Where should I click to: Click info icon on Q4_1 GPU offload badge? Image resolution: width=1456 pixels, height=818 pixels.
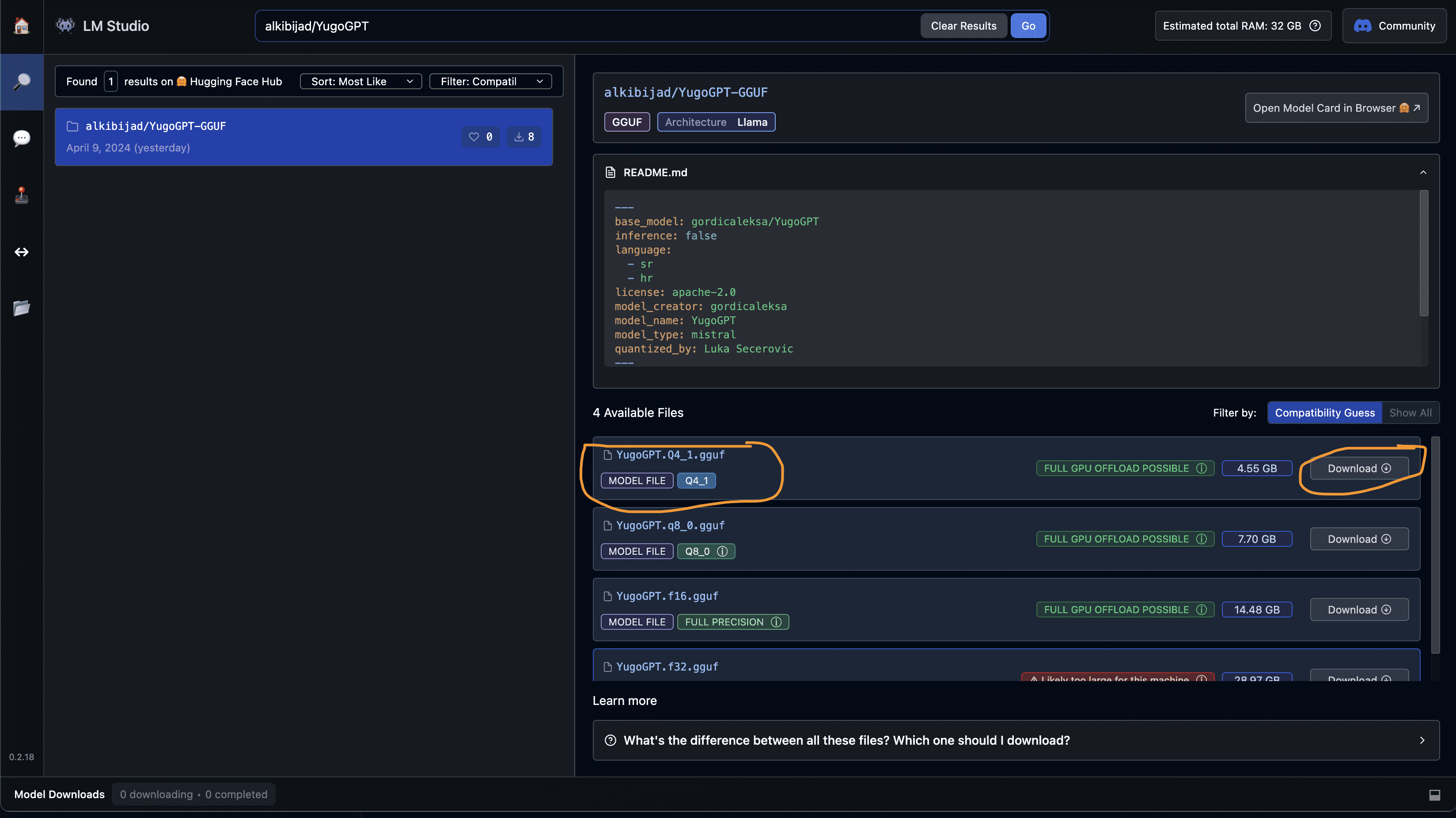[1201, 469]
